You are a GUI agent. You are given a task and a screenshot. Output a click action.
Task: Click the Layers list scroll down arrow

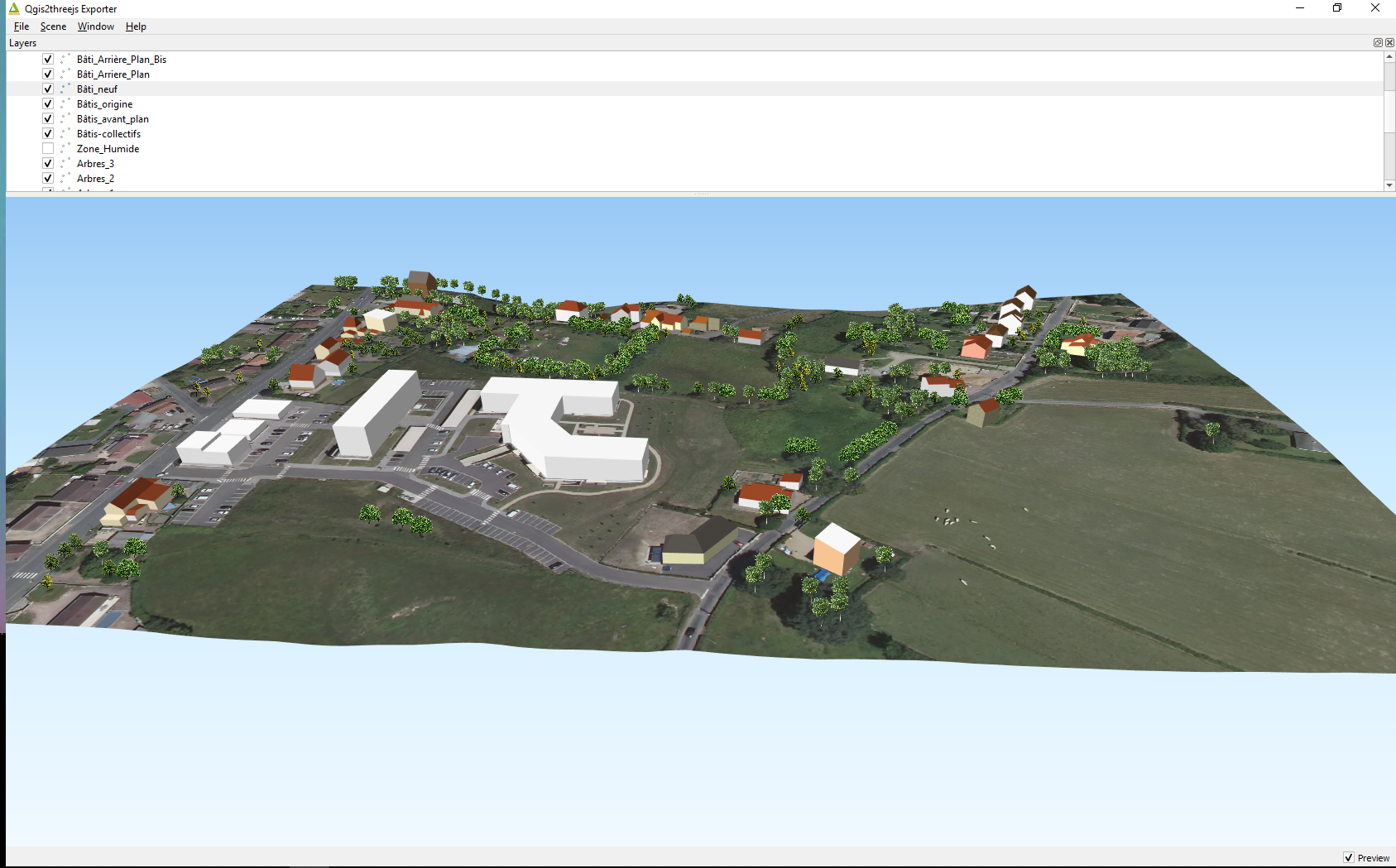click(x=1389, y=185)
